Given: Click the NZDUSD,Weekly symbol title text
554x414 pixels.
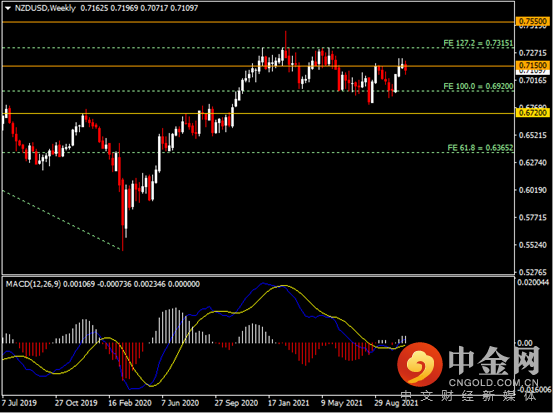Looking at the screenshot, I should [x=45, y=8].
